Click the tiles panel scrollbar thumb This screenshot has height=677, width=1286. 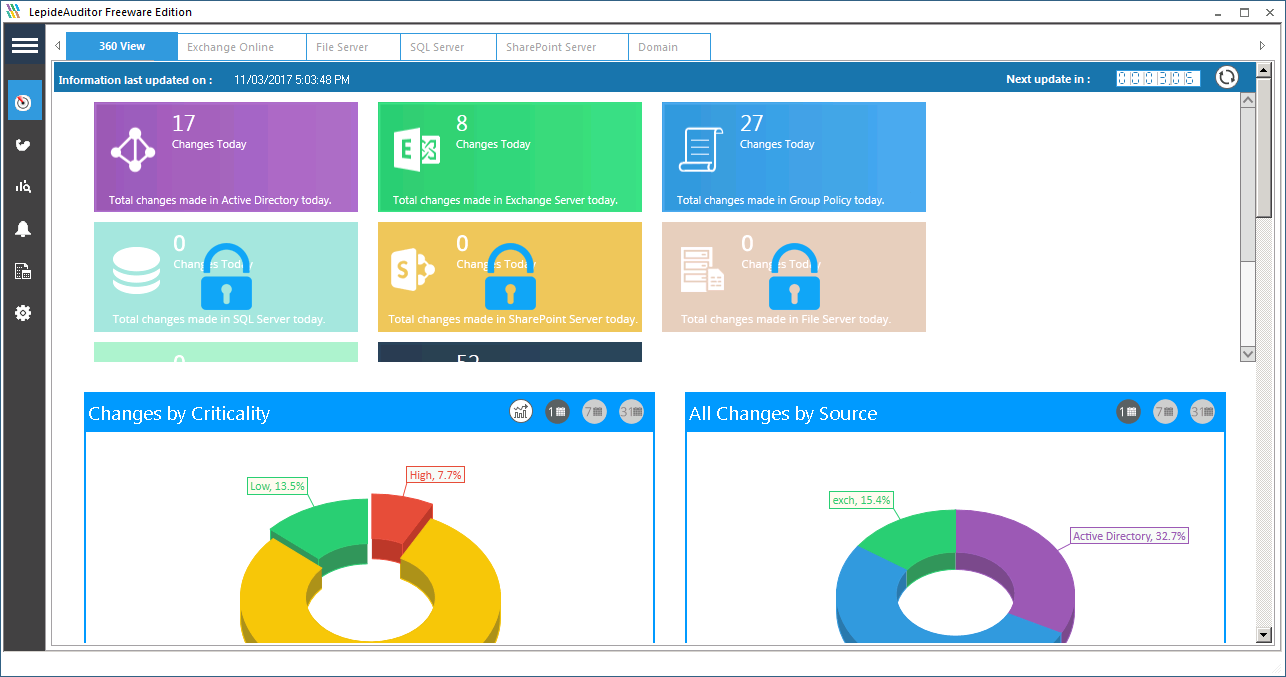click(1247, 183)
